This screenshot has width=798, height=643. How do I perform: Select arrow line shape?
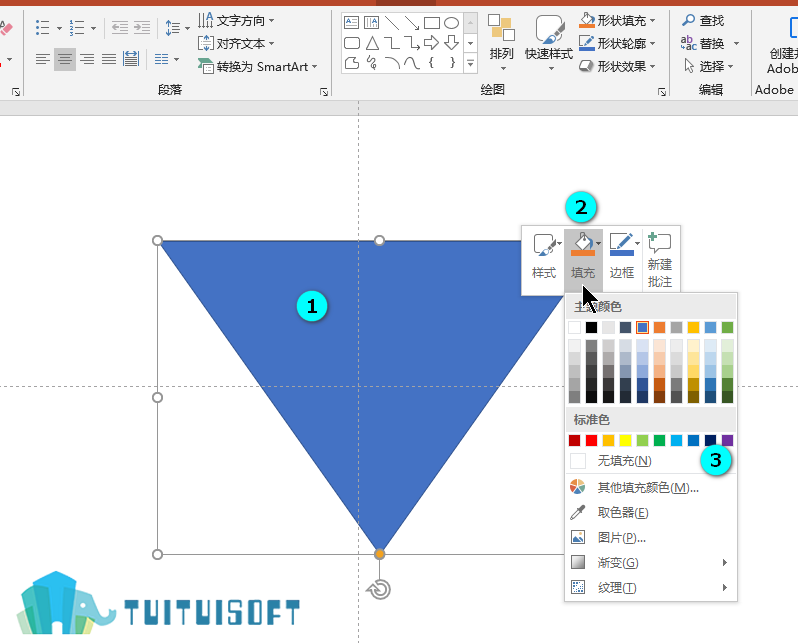[412, 22]
